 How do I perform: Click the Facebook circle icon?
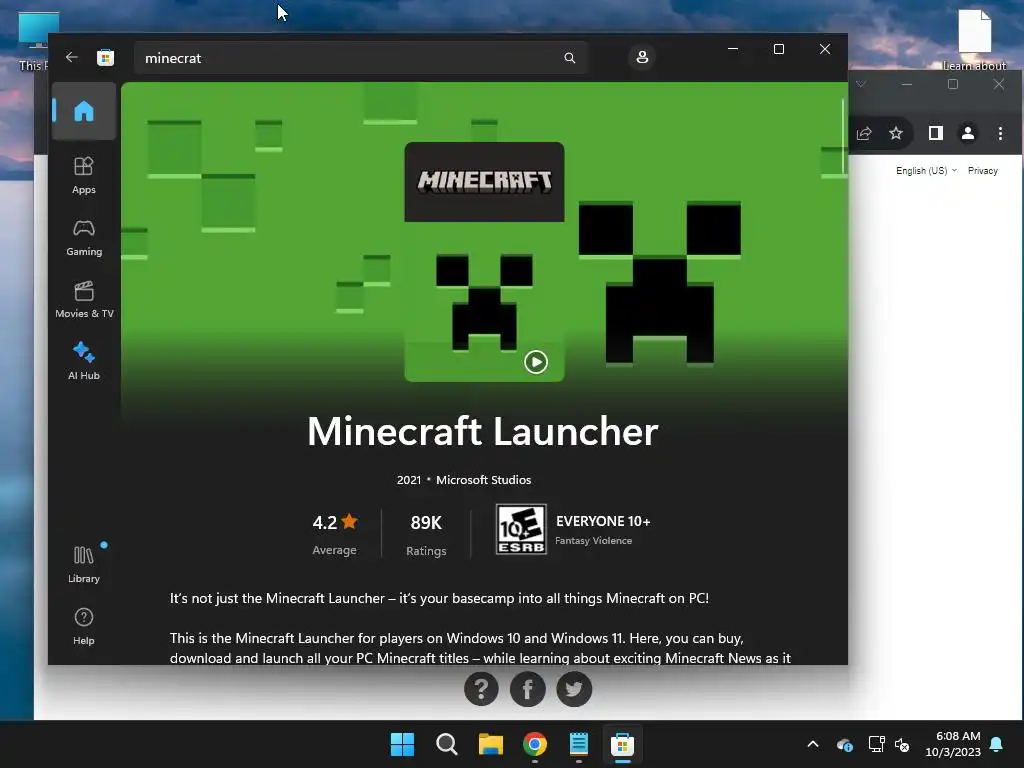[x=528, y=688]
